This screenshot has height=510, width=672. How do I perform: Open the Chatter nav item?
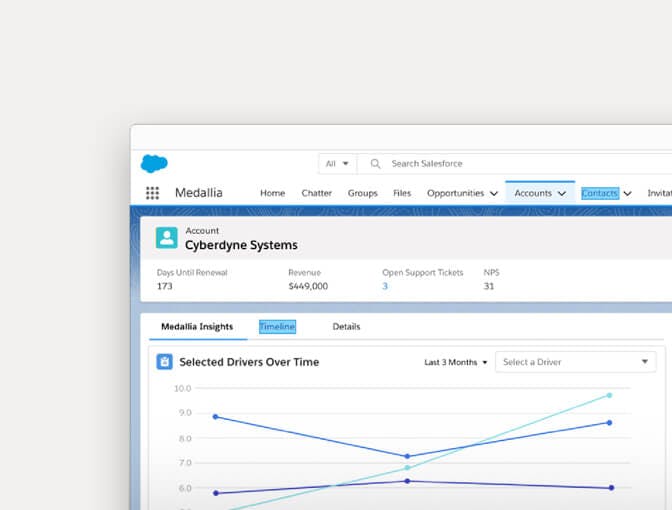coord(317,193)
